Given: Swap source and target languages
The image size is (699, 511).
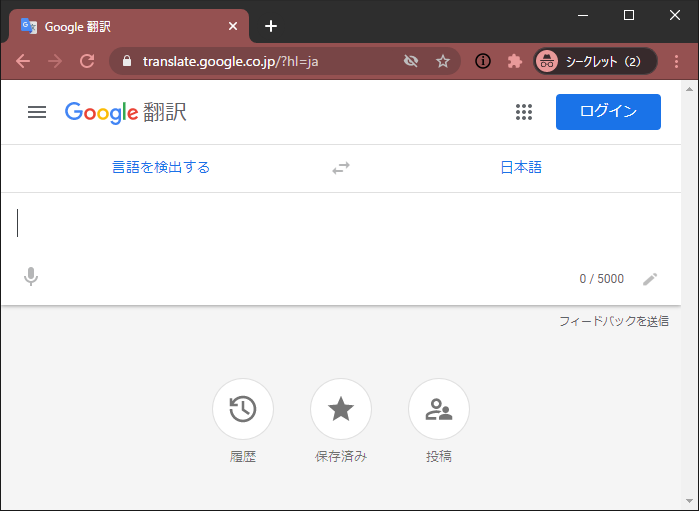Looking at the screenshot, I should 341,168.
